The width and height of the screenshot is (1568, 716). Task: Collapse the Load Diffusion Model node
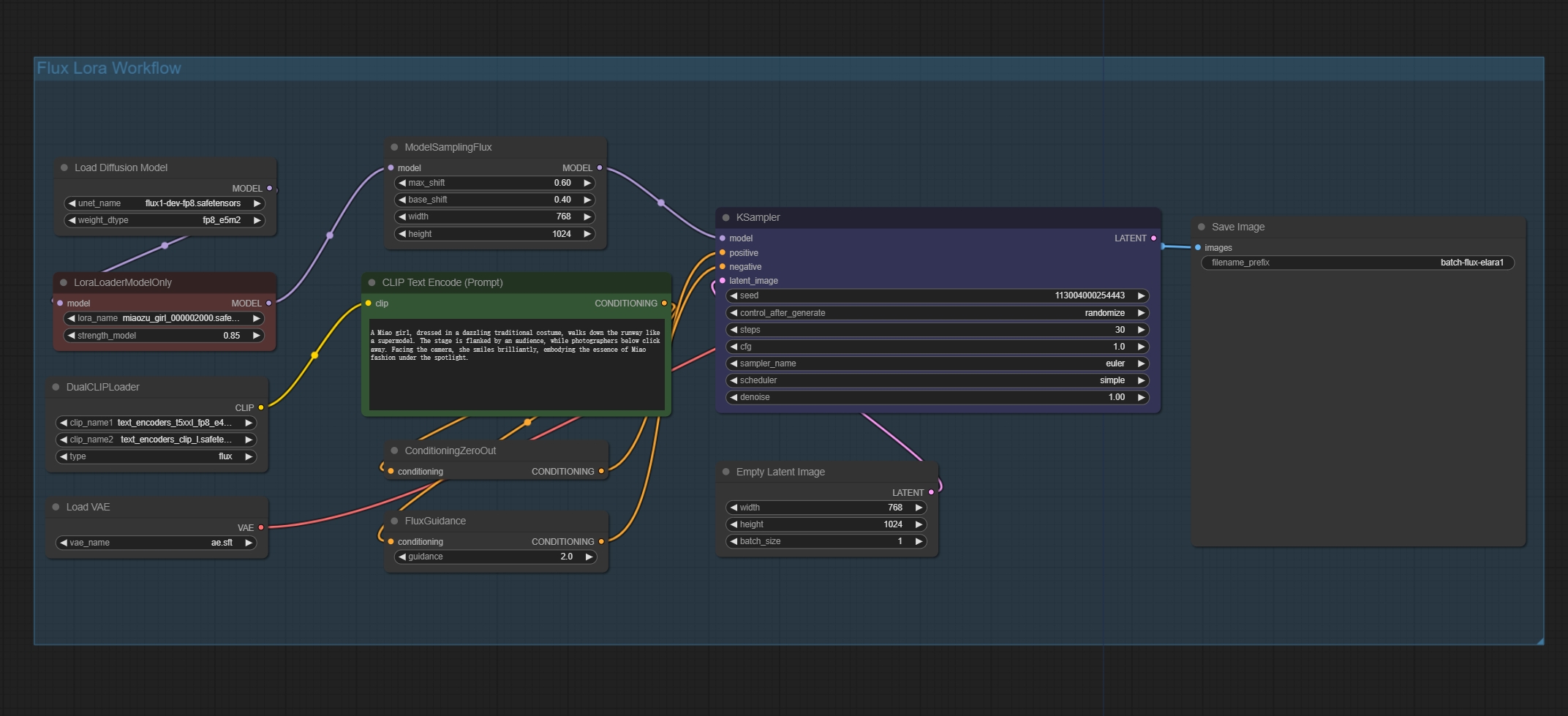click(x=64, y=168)
